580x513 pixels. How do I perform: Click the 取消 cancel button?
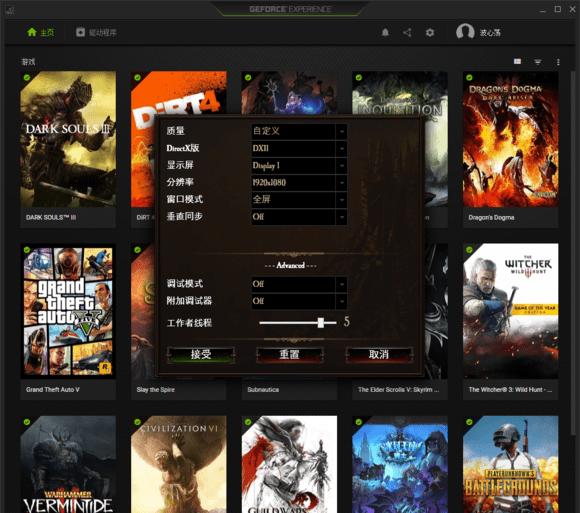coord(379,355)
